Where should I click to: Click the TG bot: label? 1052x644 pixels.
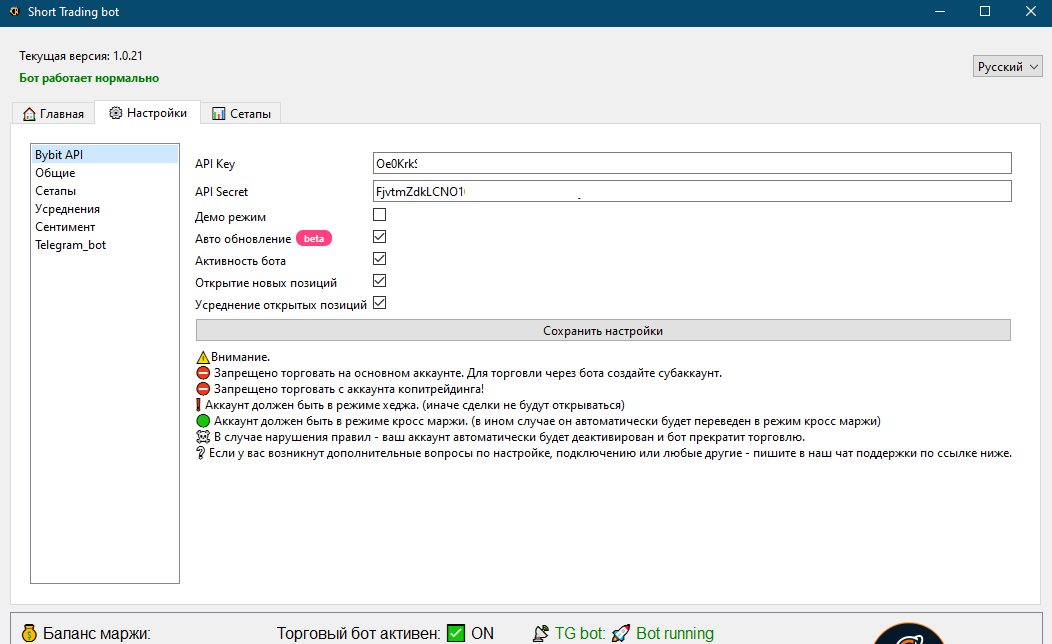click(x=580, y=633)
